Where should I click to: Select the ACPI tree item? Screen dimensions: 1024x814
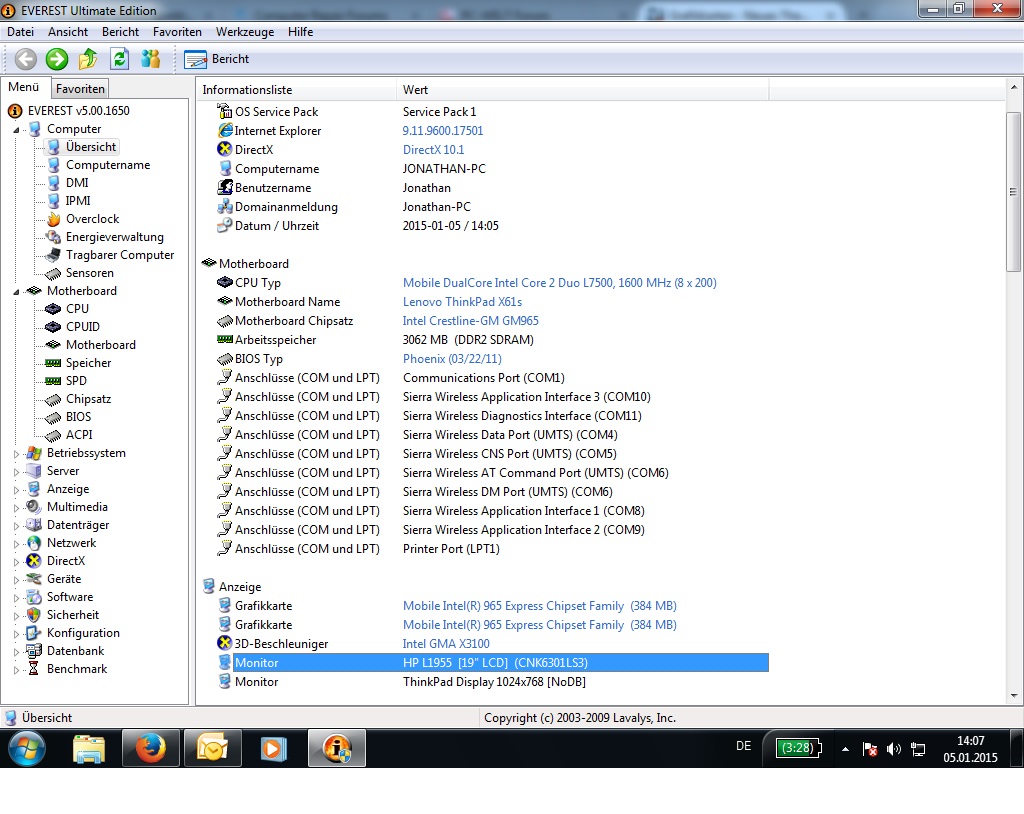click(x=79, y=435)
